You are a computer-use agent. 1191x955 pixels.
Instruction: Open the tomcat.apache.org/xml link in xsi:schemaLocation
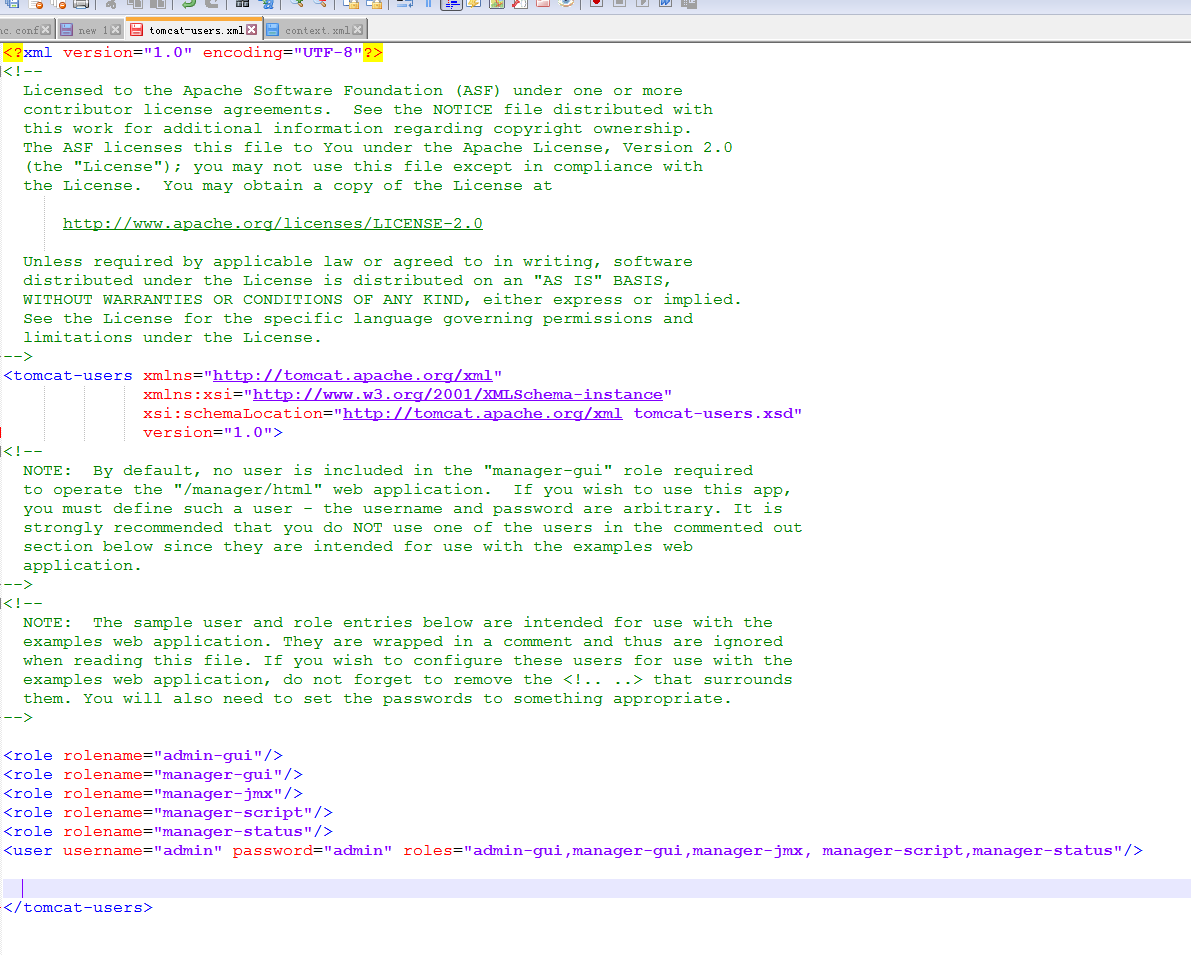click(x=482, y=413)
